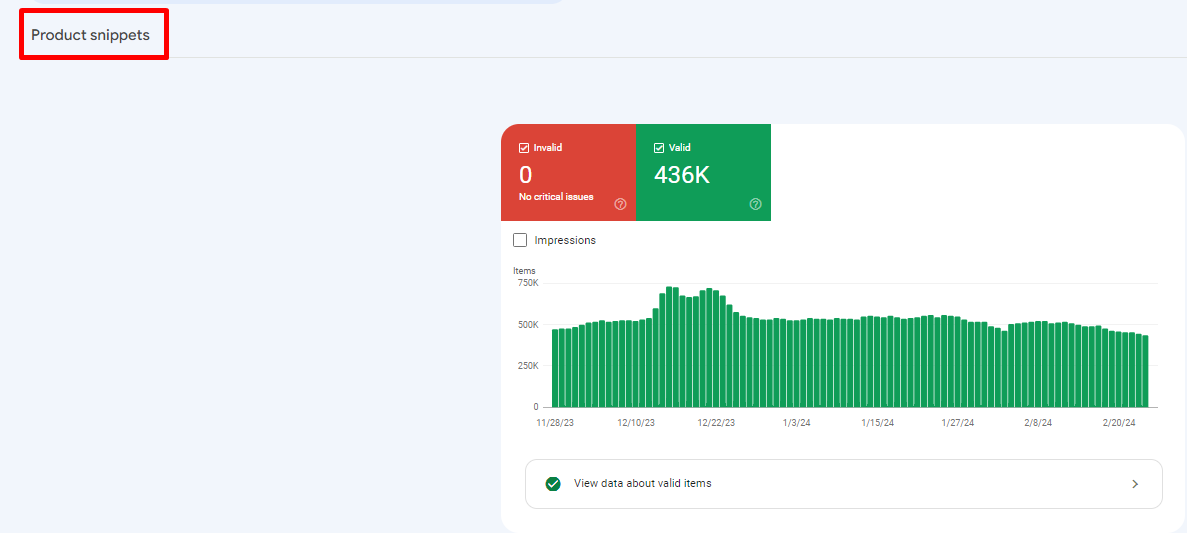Select the Product snippets heading

click(90, 35)
